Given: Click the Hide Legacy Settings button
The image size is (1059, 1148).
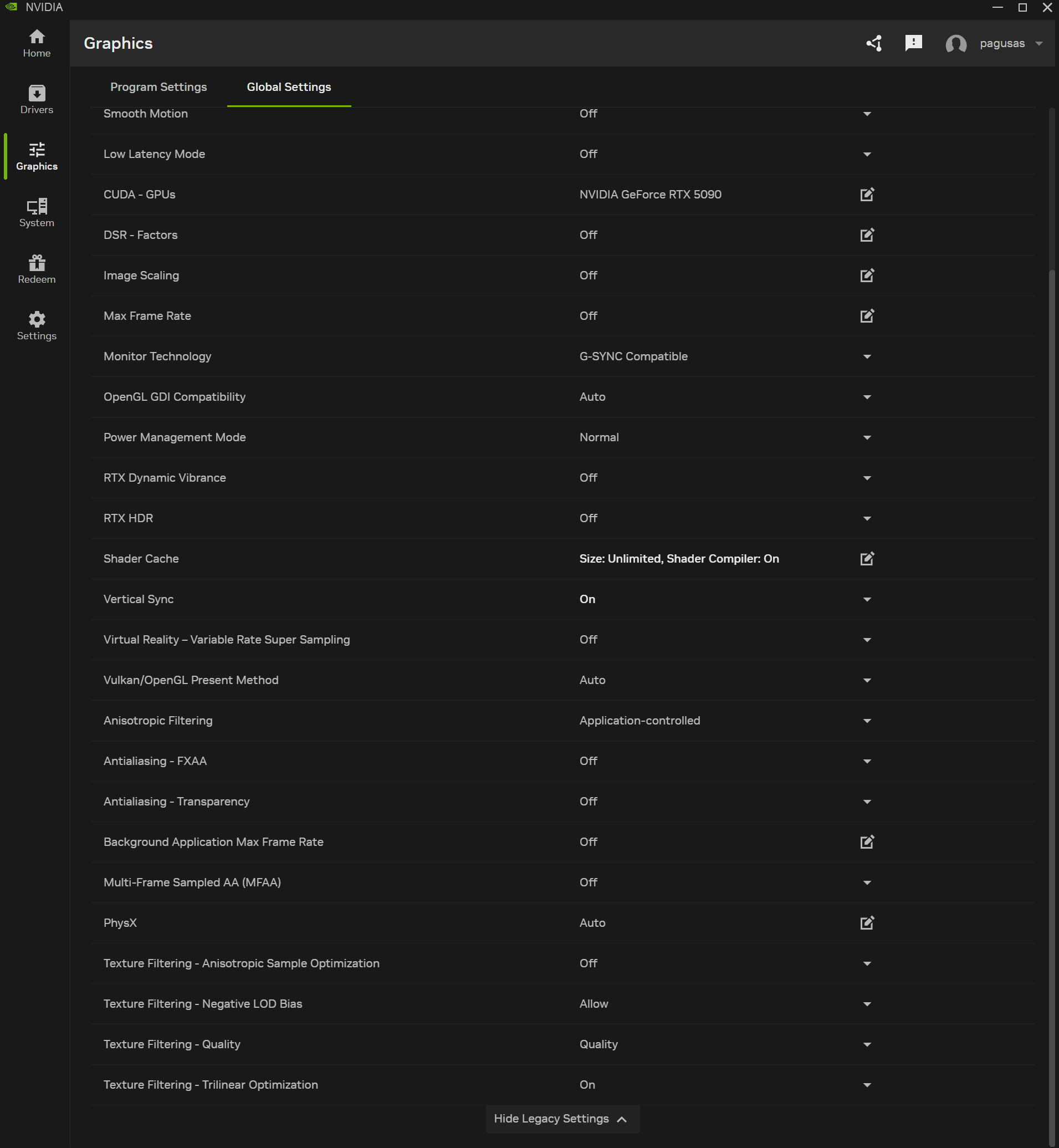Looking at the screenshot, I should 562,1119.
